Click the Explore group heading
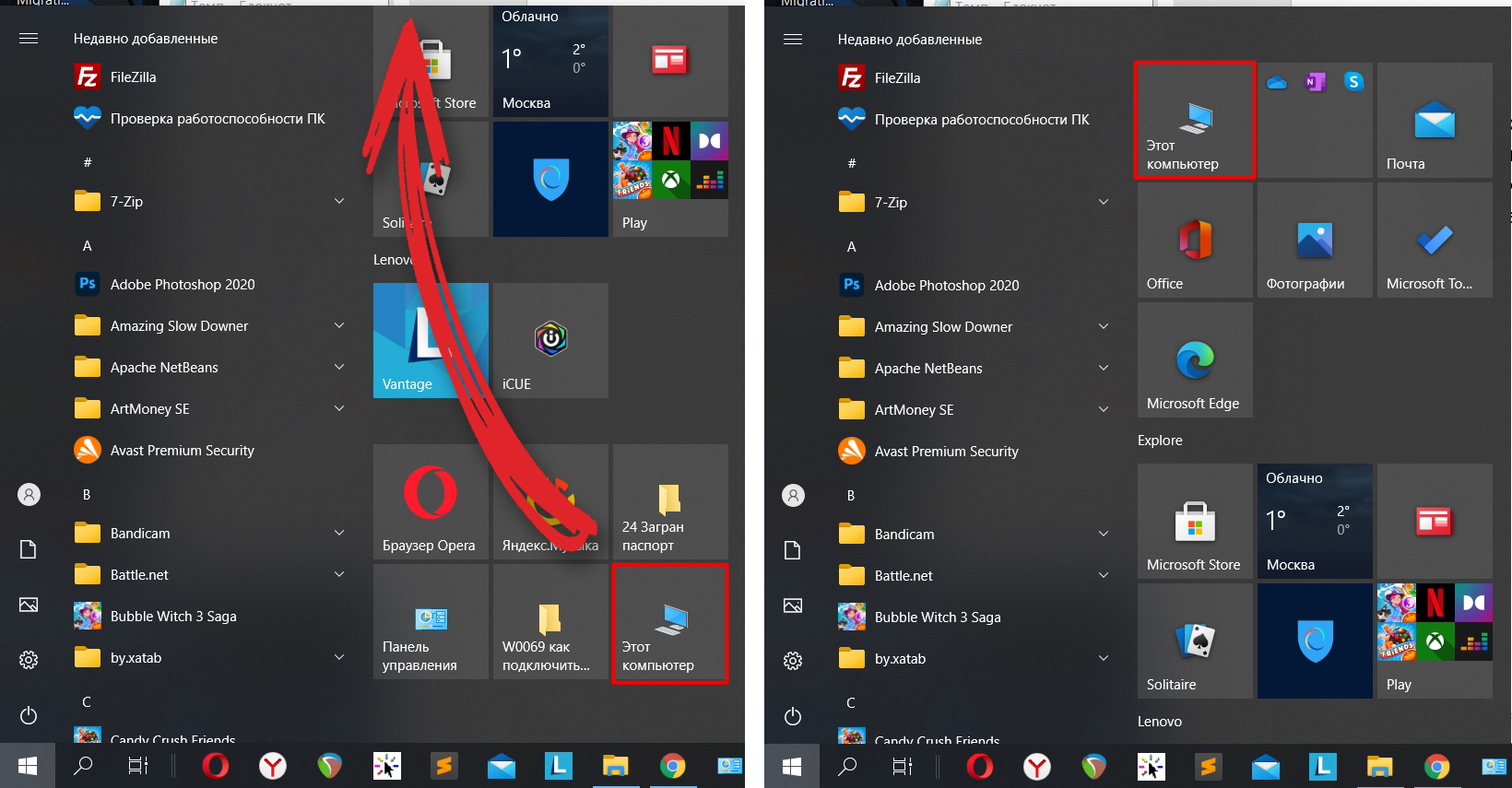 pyautogui.click(x=1160, y=441)
